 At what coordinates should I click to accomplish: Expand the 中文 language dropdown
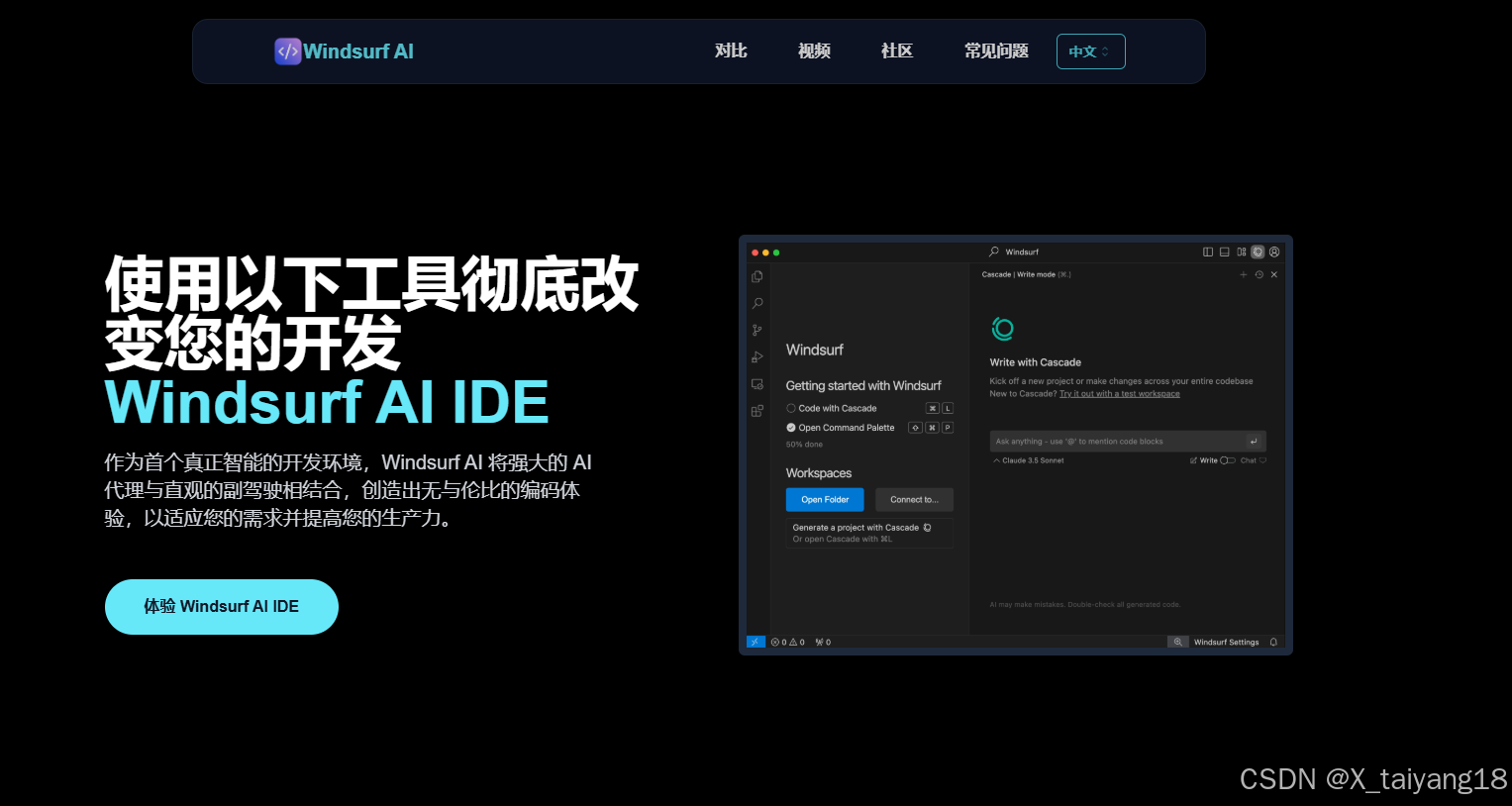(1091, 51)
